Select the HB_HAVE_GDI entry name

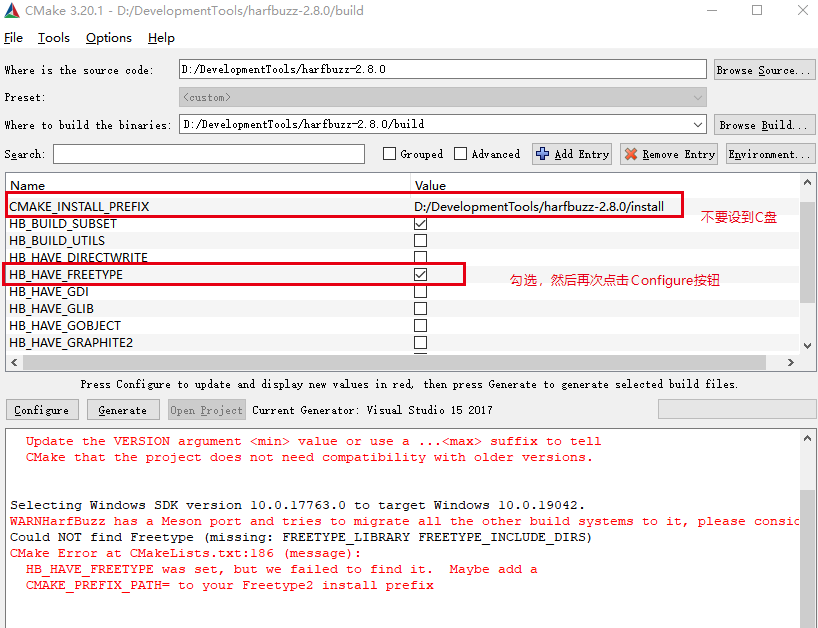point(49,292)
